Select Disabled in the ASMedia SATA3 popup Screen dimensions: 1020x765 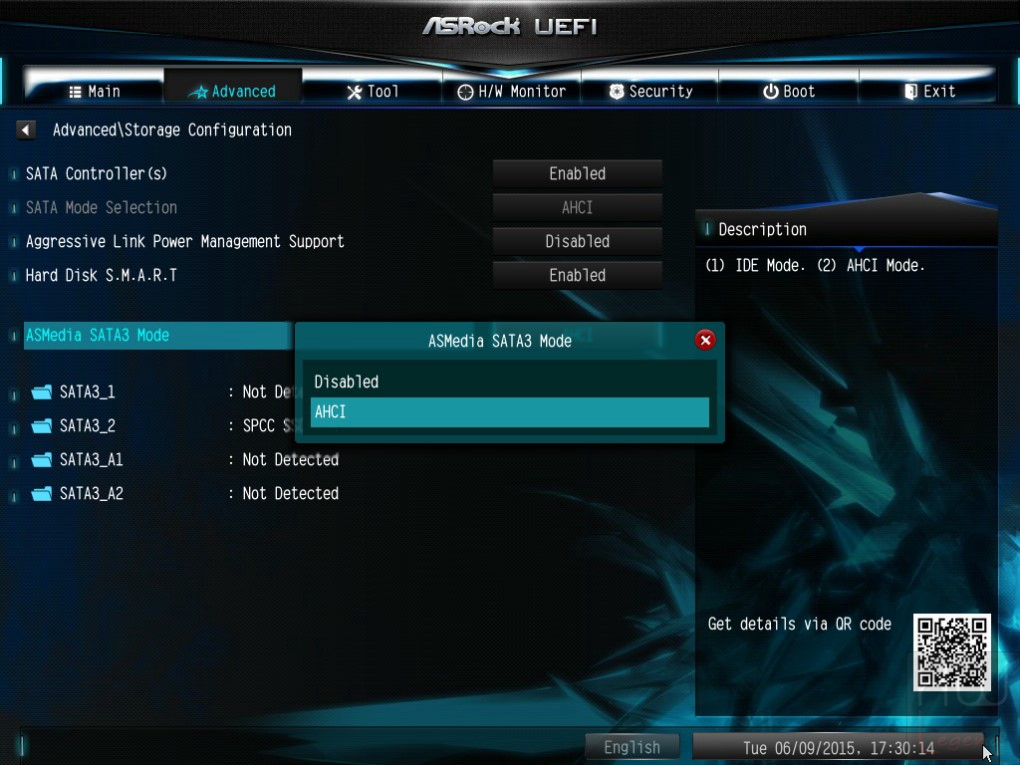[509, 382]
